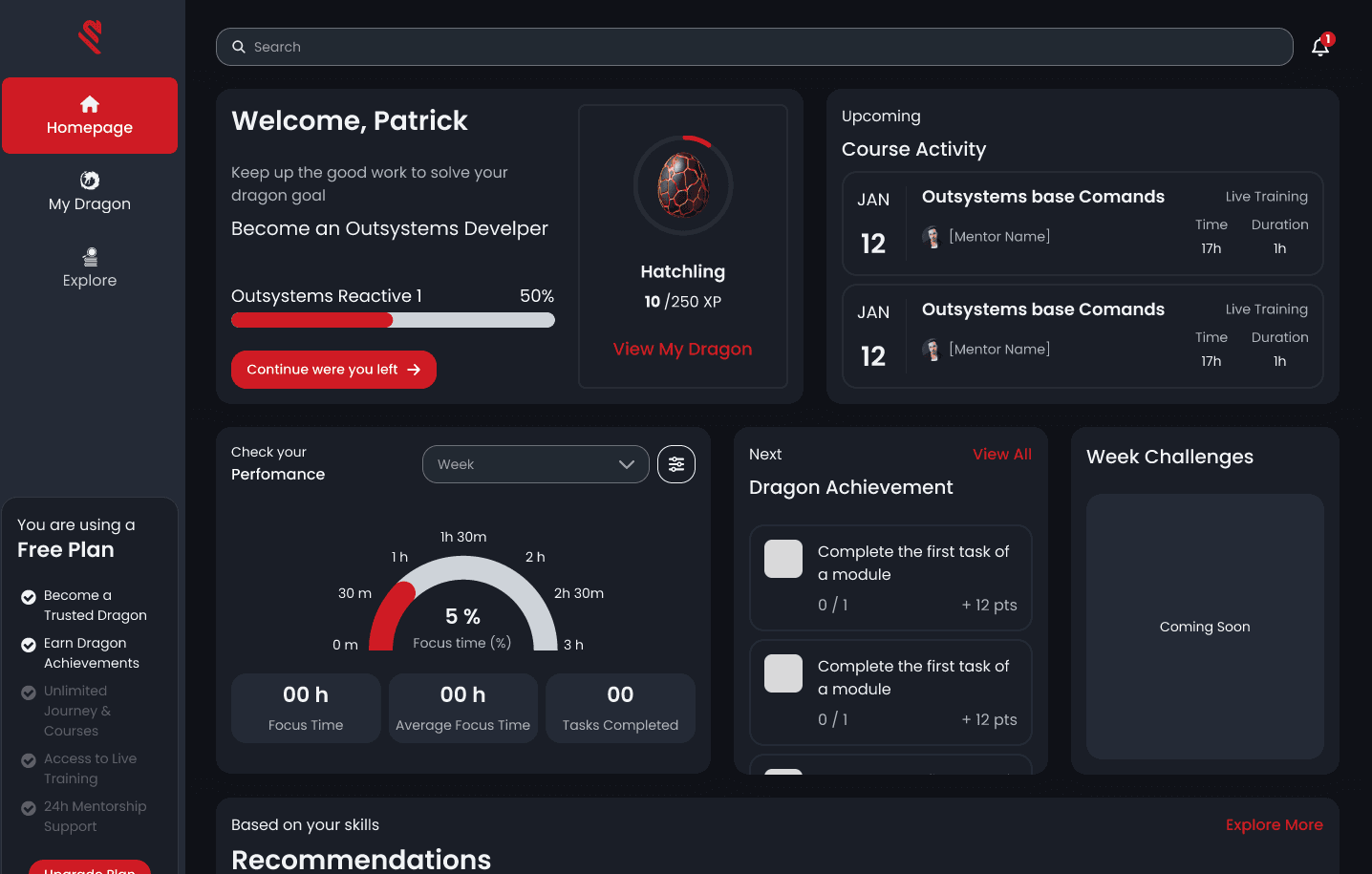Click the first achievement's grey icon box
This screenshot has width=1372, height=874.
pyautogui.click(x=783, y=559)
